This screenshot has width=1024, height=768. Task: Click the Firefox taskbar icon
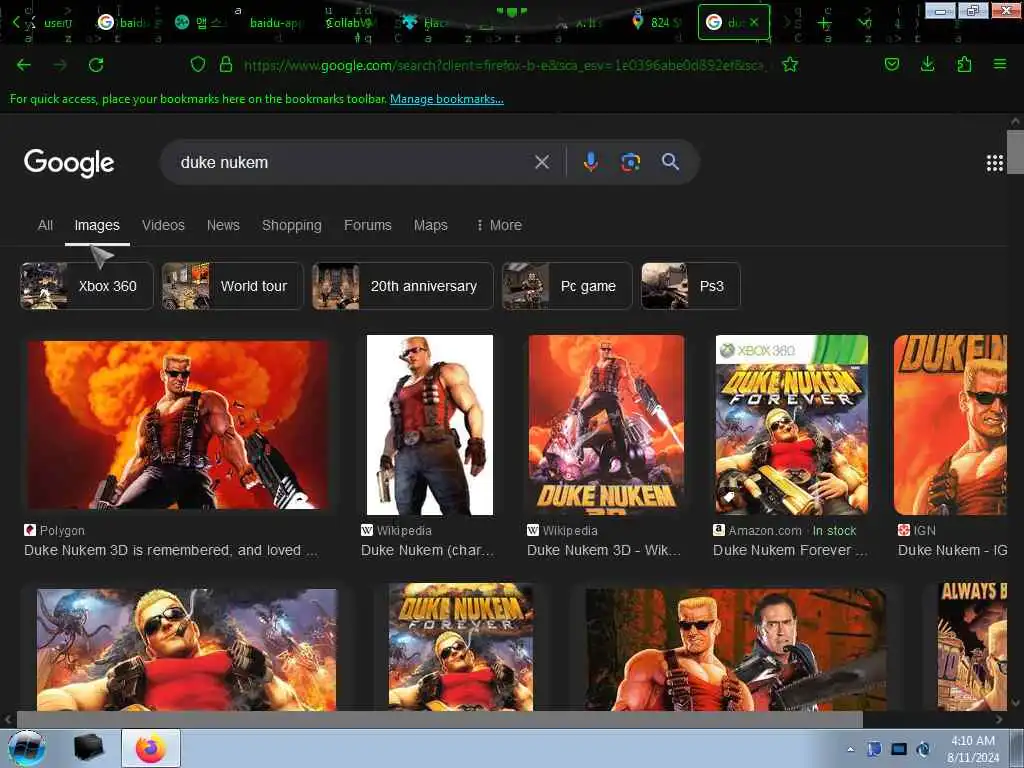(x=151, y=748)
